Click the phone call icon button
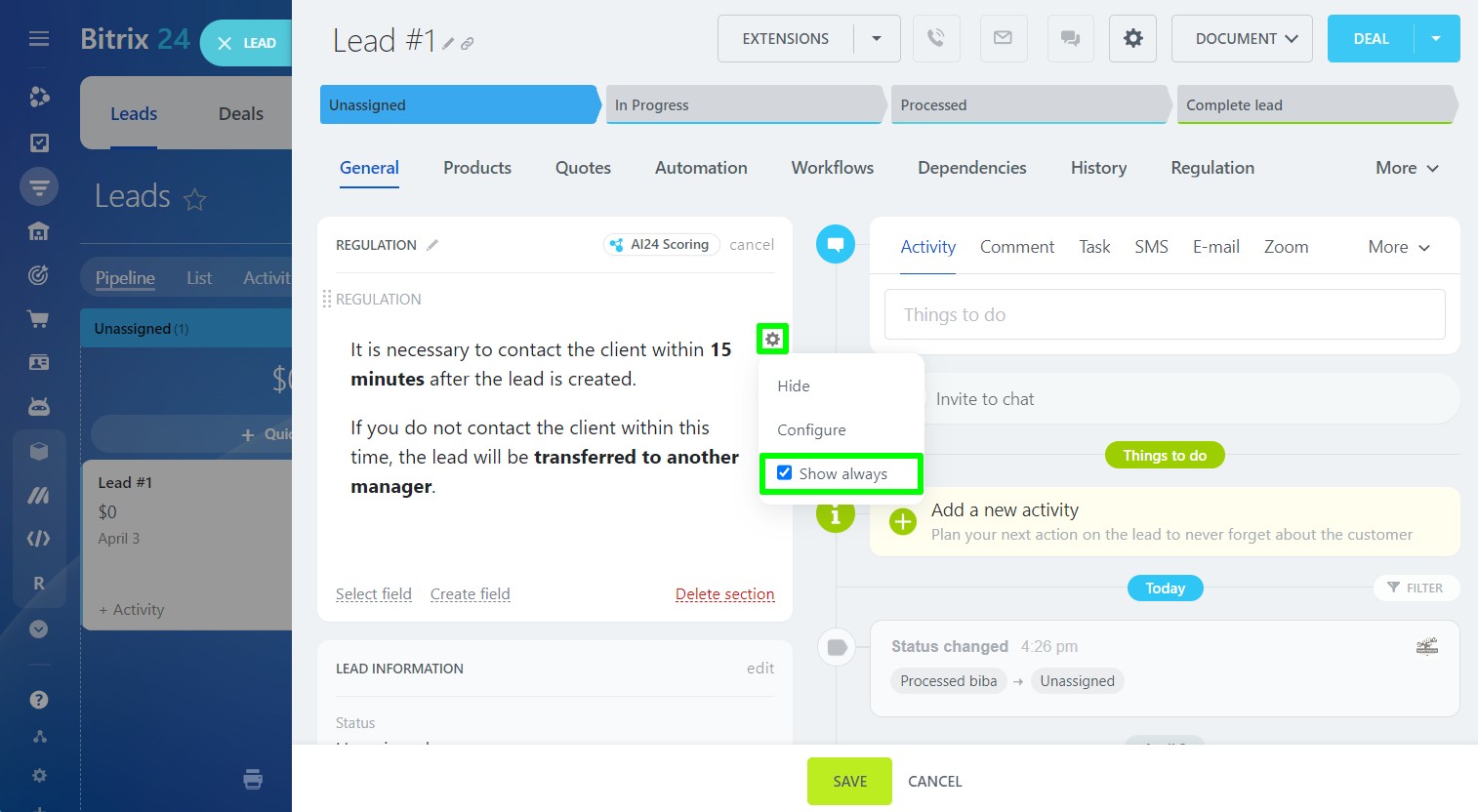Viewport: 1478px width, 812px height. coord(935,39)
